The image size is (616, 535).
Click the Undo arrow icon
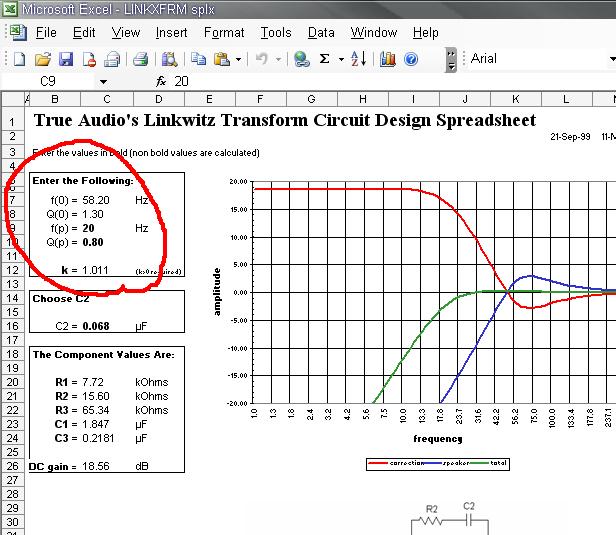262,59
